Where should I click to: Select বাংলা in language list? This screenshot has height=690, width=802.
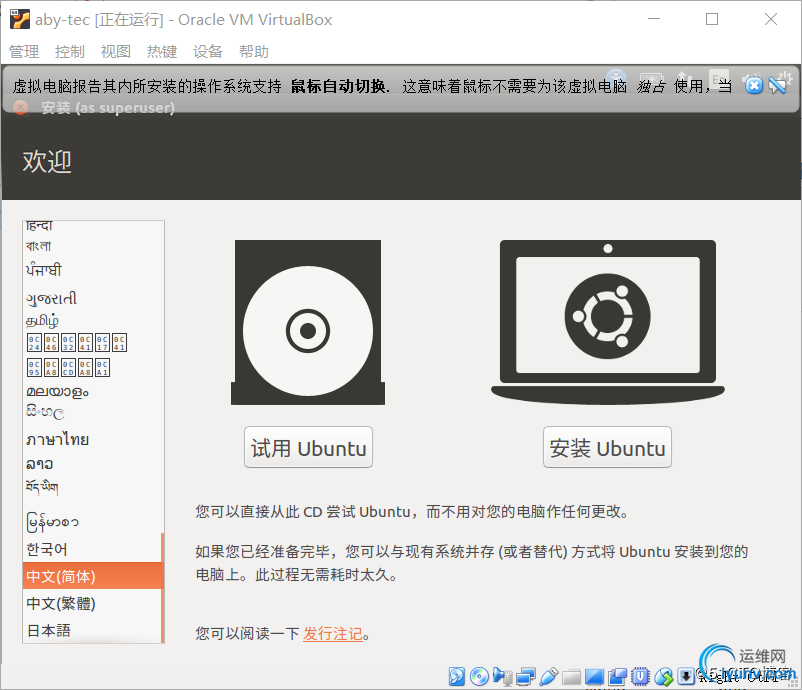coord(92,246)
